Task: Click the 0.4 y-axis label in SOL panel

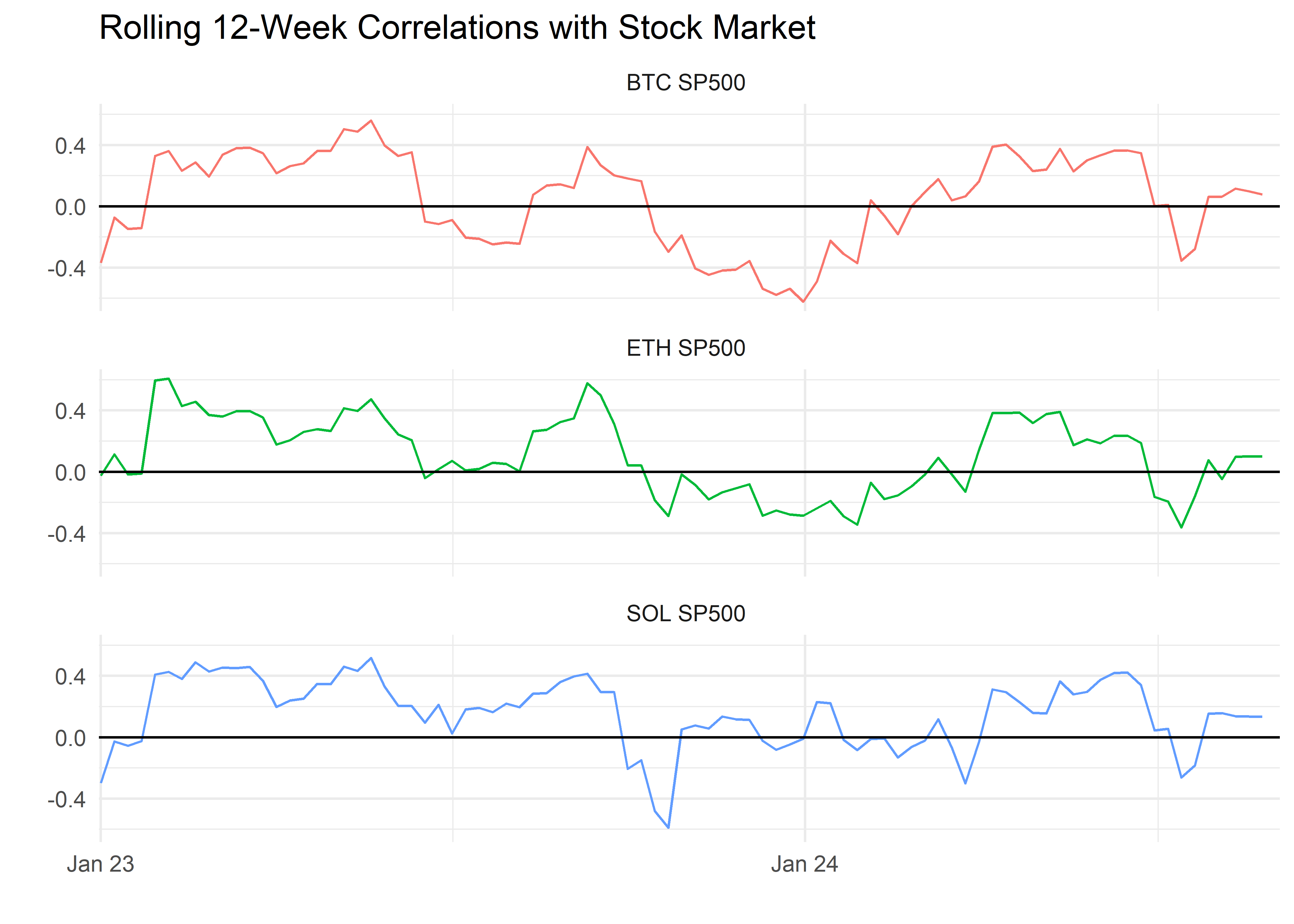Action: [x=70, y=676]
